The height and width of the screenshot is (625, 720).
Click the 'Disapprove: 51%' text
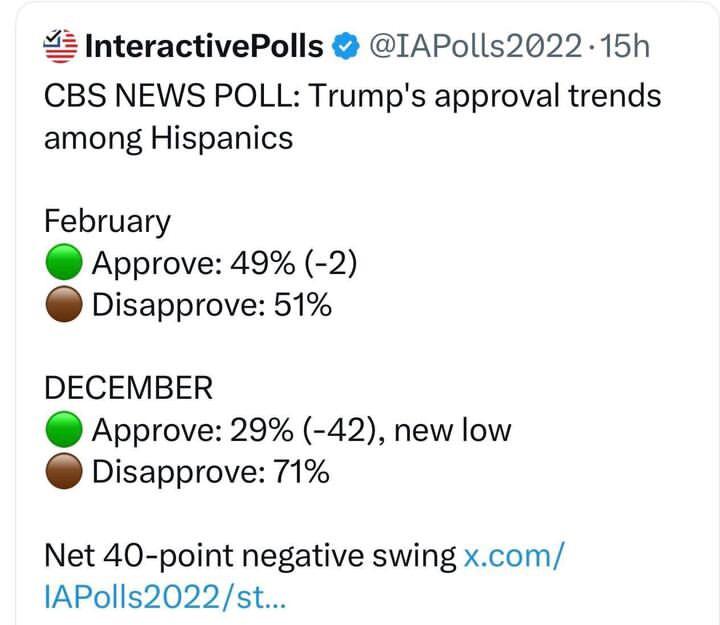coord(211,305)
